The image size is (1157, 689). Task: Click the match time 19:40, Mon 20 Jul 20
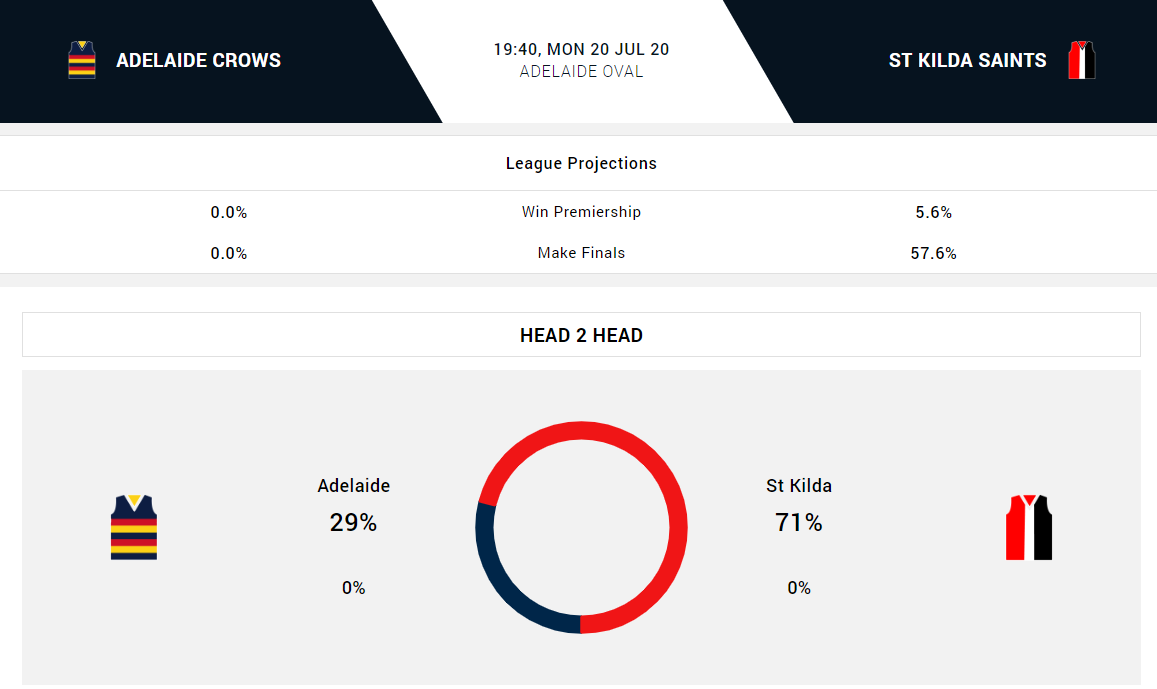(581, 49)
